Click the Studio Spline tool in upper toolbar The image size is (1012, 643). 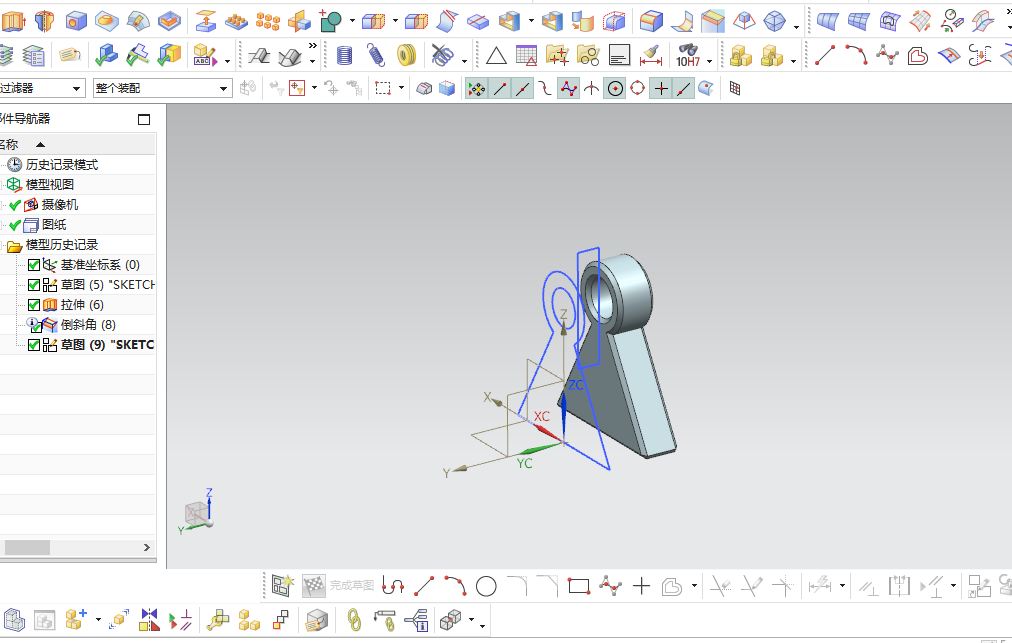coord(887,56)
